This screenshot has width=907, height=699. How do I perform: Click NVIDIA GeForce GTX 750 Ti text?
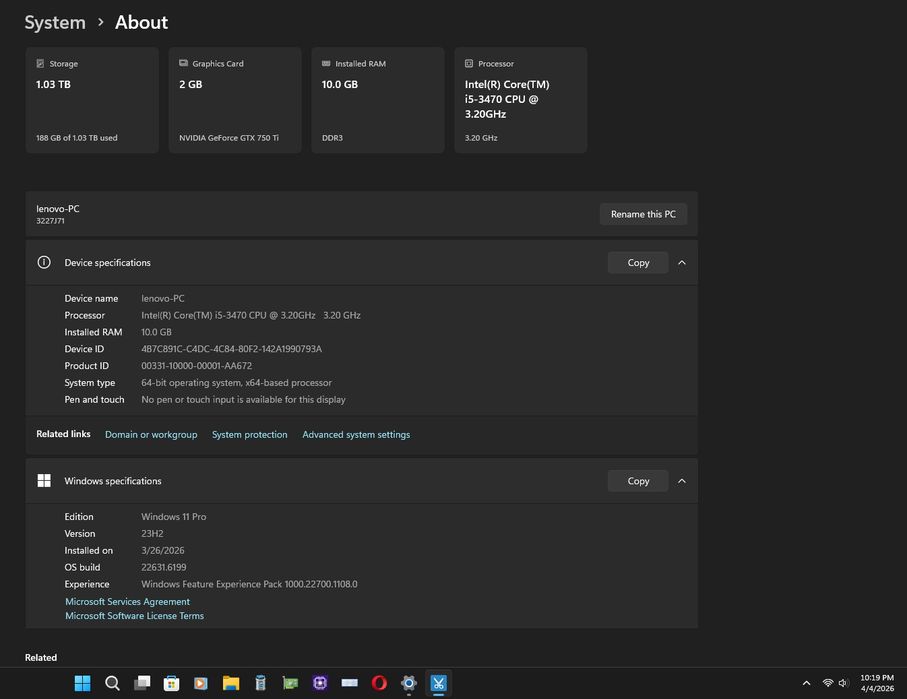(x=228, y=138)
